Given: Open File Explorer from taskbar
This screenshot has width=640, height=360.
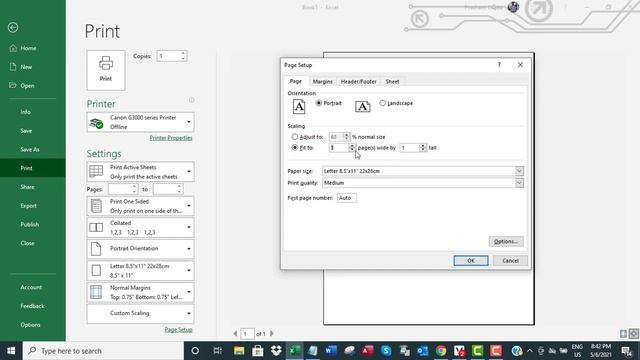Looking at the screenshot, I should click(239, 351).
